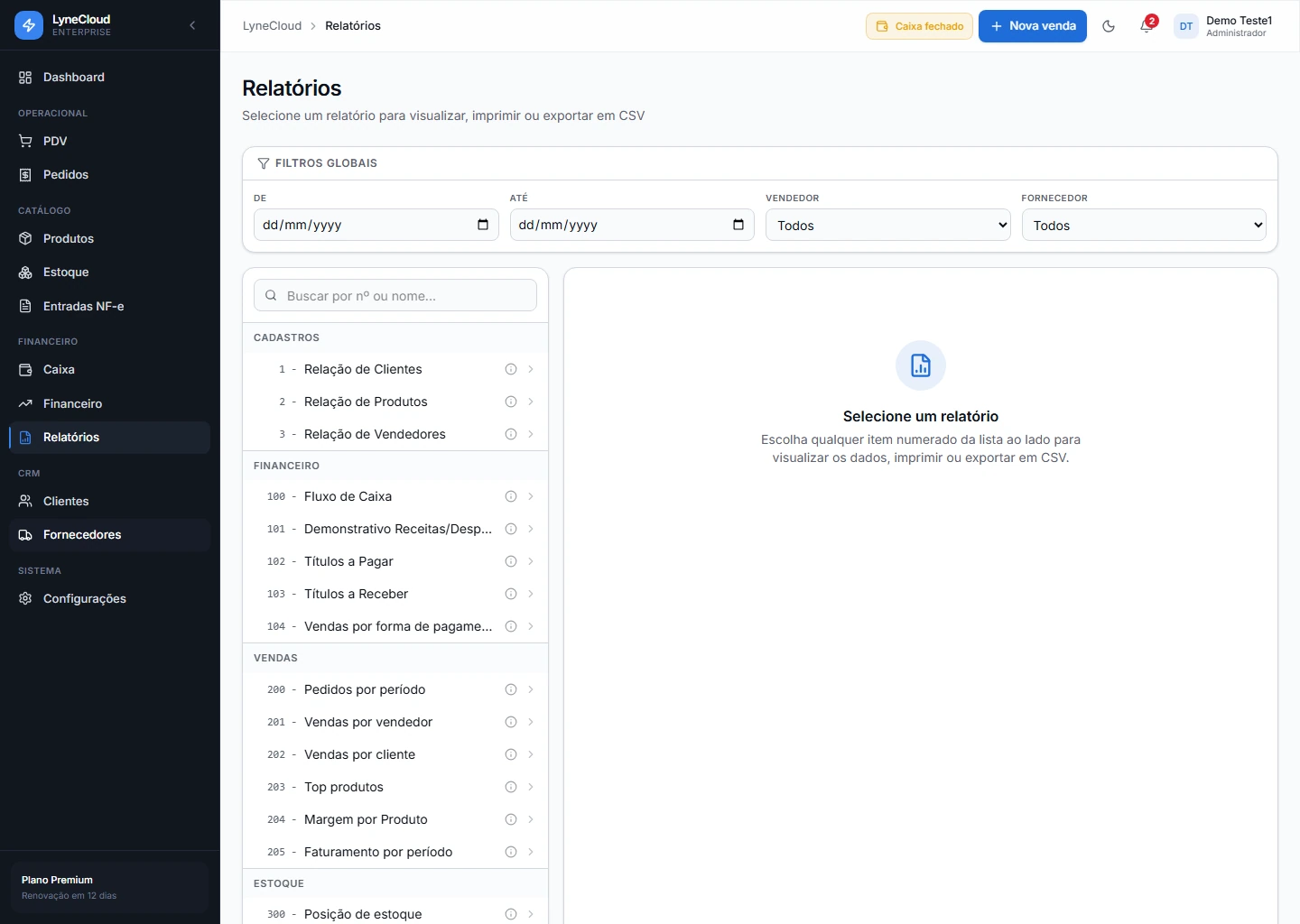The image size is (1300, 924).
Task: View info icon for Top produtos
Action: (511, 787)
